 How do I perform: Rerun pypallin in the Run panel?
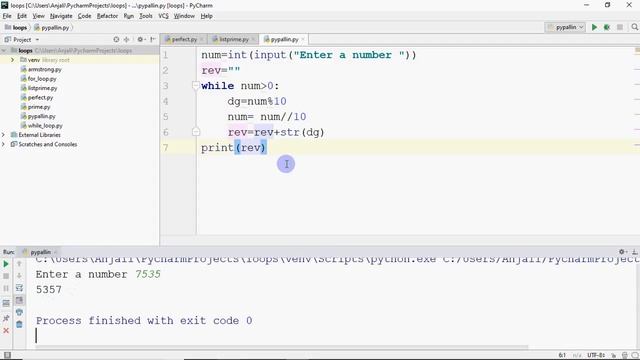[x=6, y=264]
